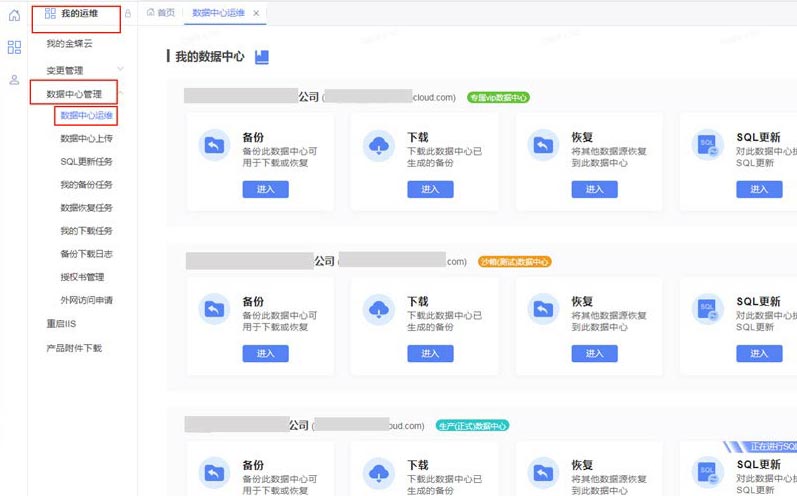Click the home icon in left rail
Screen dimensions: 797x496
coord(14,15)
